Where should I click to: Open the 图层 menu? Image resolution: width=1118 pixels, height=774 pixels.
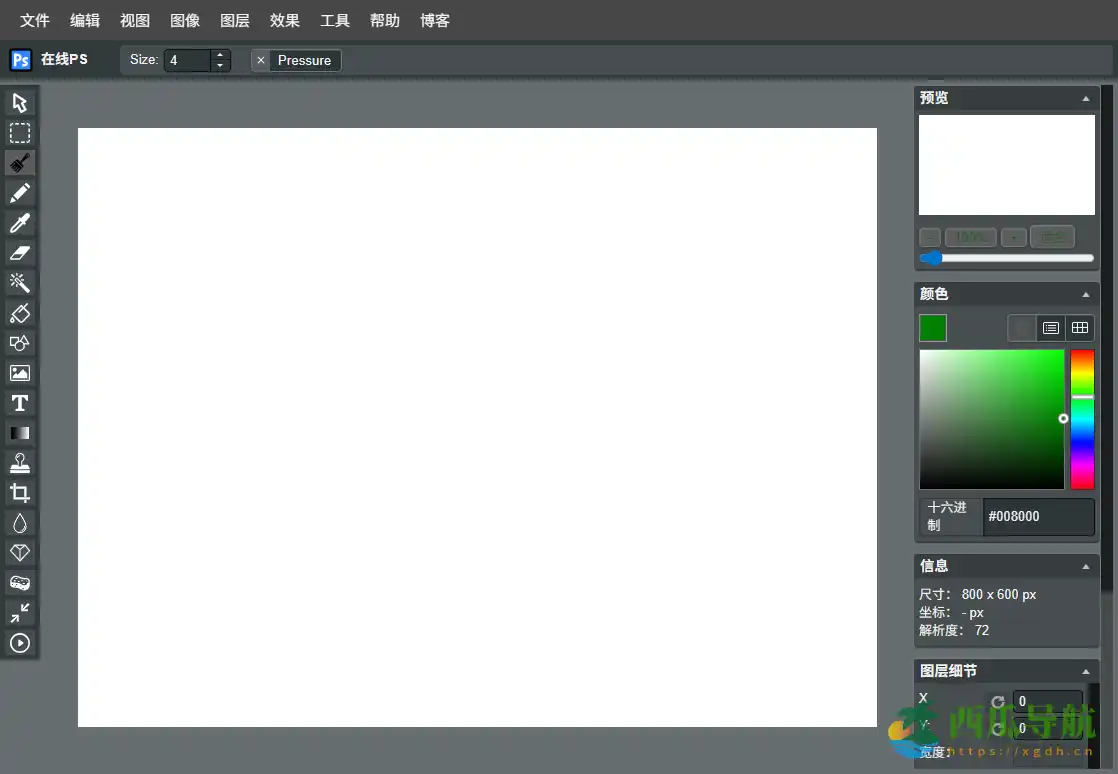click(x=235, y=20)
